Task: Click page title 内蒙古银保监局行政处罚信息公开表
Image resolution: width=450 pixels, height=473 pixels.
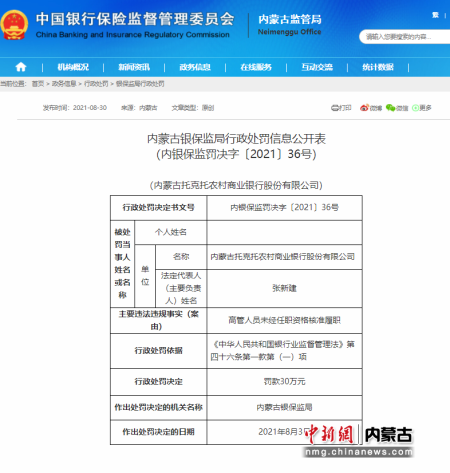Action: click(236, 139)
